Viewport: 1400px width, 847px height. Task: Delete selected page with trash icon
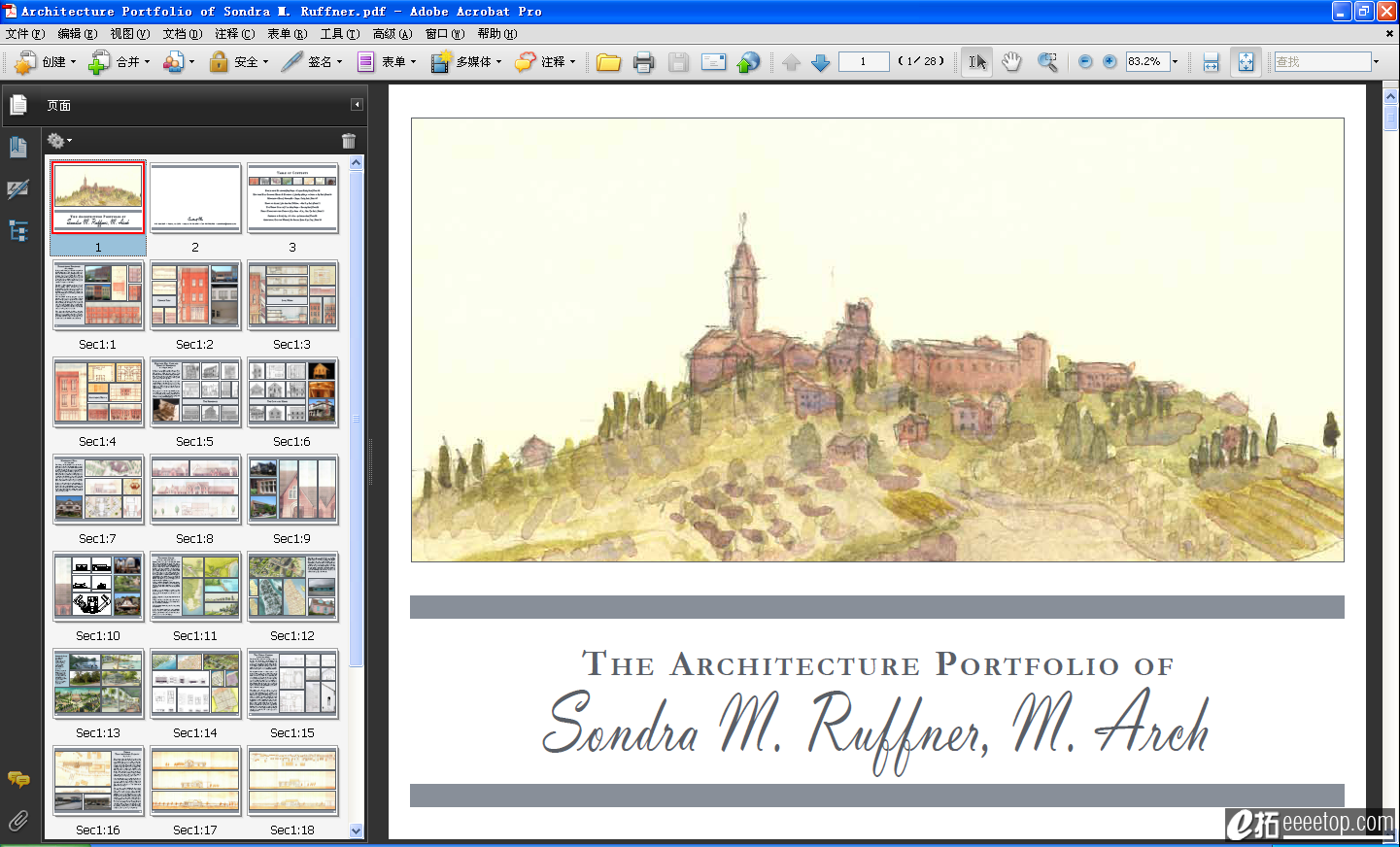(x=349, y=141)
